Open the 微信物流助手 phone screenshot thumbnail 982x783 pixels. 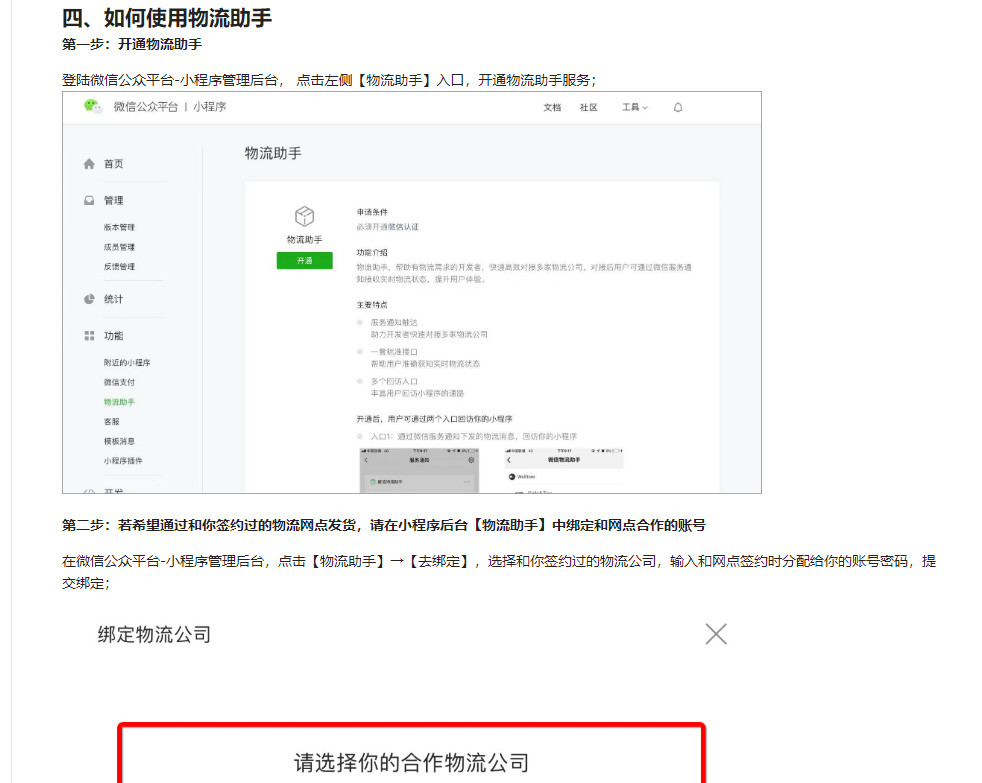[x=564, y=470]
